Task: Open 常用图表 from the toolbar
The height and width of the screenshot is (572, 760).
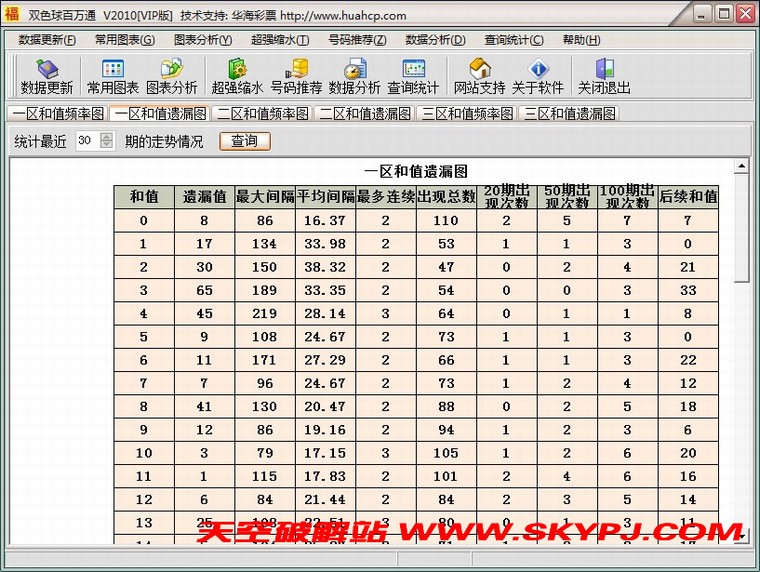Action: click(x=112, y=75)
